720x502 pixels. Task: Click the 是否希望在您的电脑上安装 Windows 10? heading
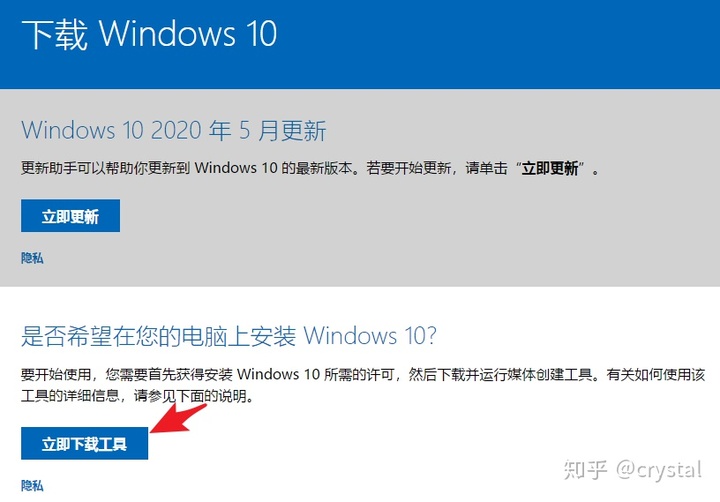(x=229, y=336)
